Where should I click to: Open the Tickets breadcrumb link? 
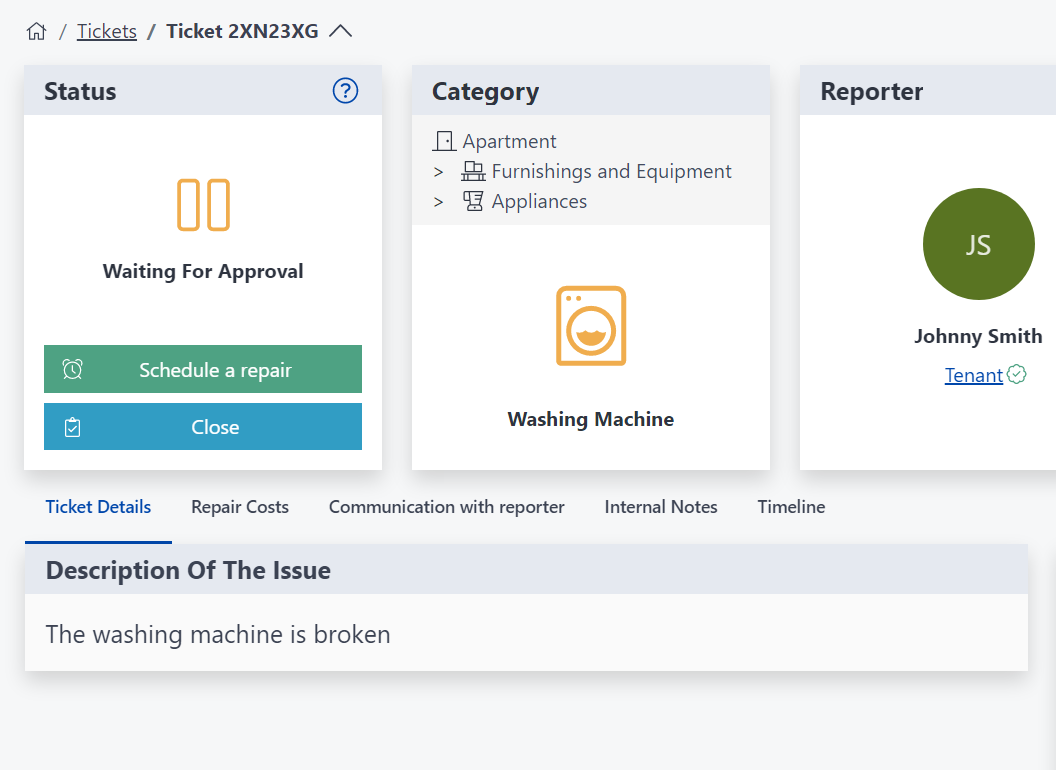[106, 31]
